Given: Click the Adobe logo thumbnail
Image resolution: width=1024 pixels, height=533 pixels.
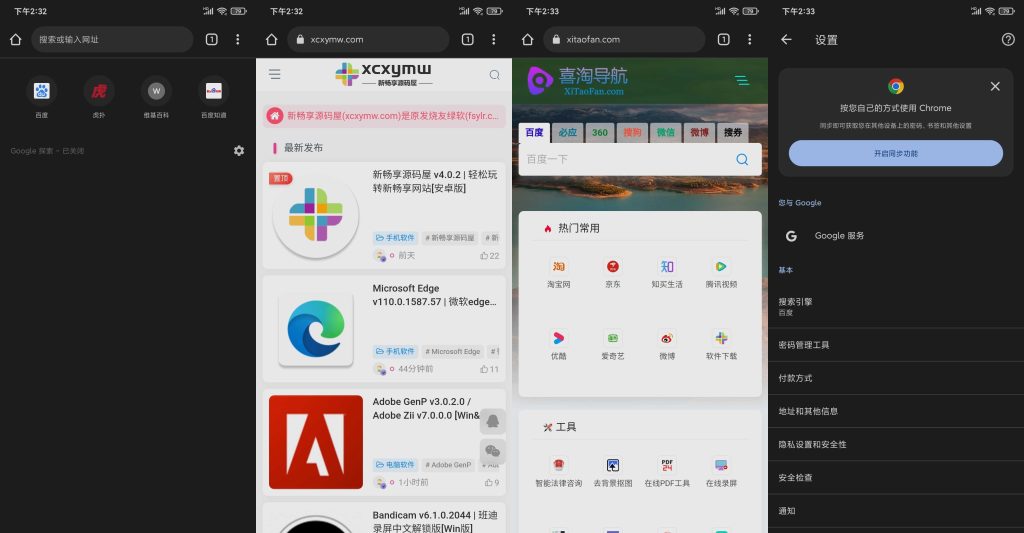Looking at the screenshot, I should pos(316,442).
